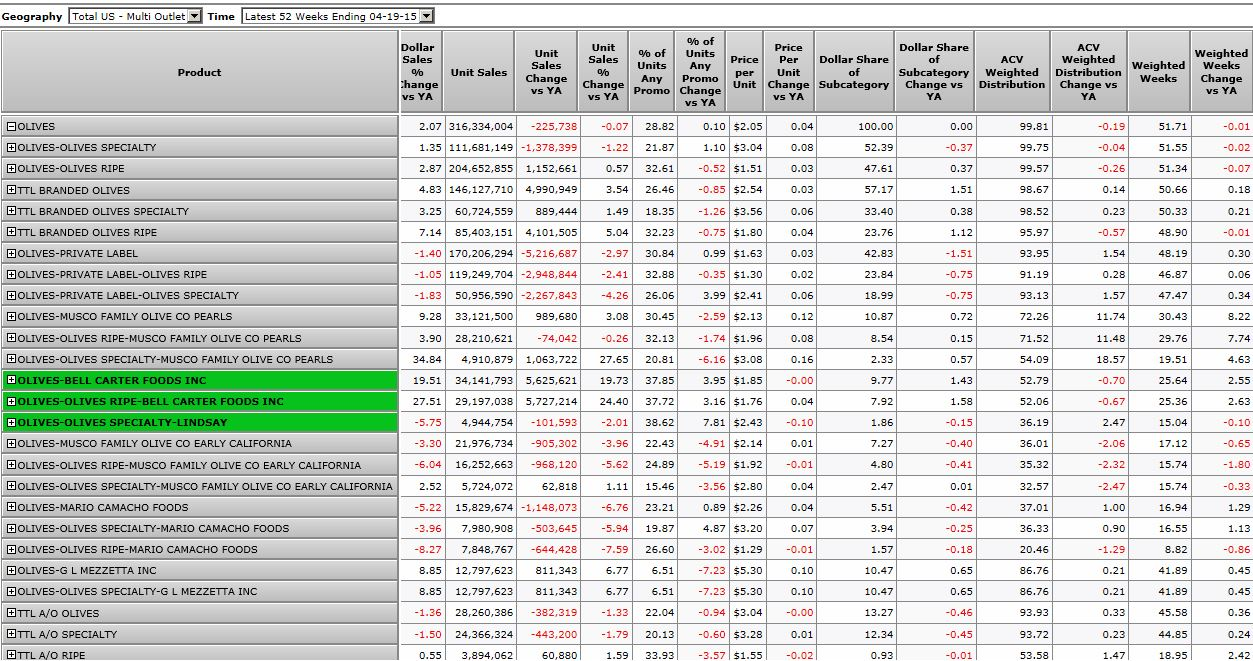Image resolution: width=1253 pixels, height=661 pixels.
Task: Click the Product column header
Action: coord(199,72)
